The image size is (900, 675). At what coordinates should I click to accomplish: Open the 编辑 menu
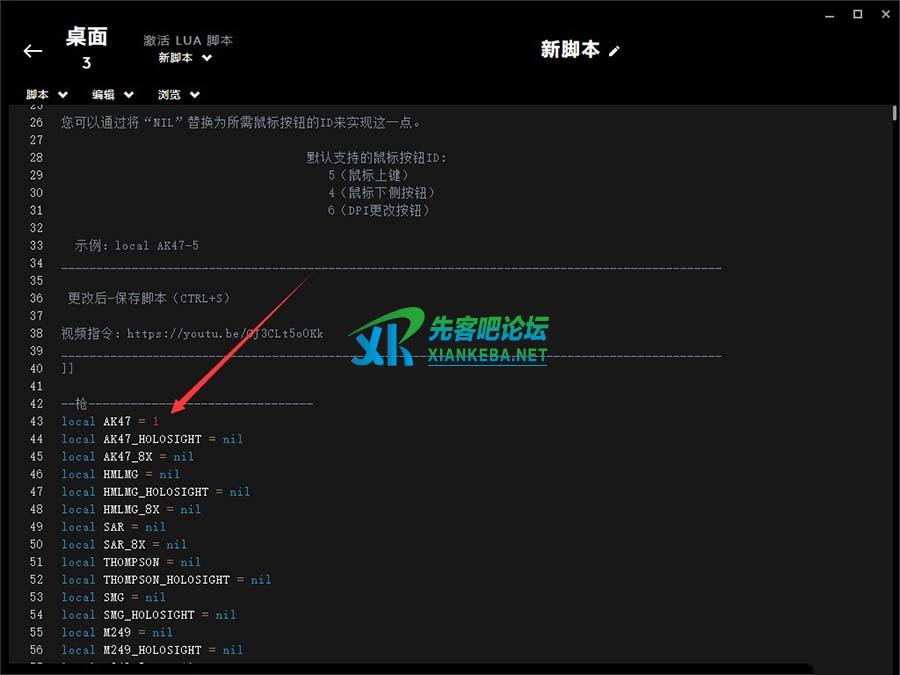pos(113,95)
